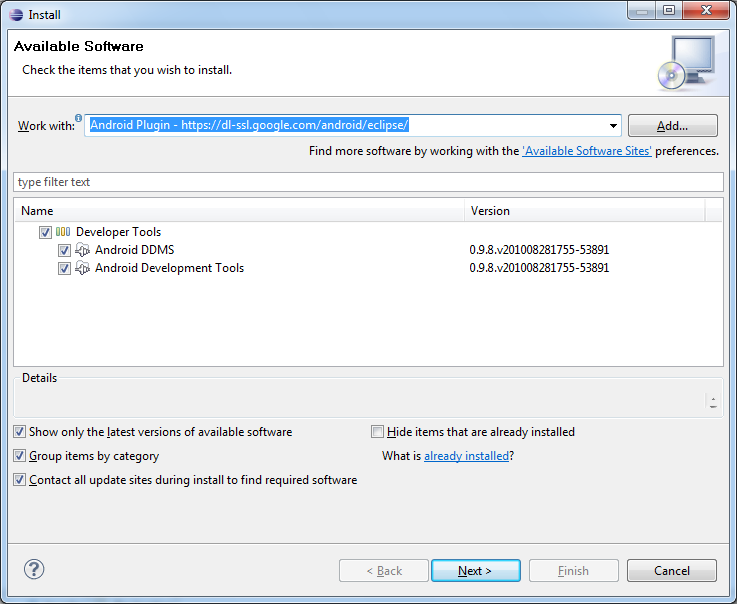
Task: Select the Android DDMS row label
Action: click(134, 250)
